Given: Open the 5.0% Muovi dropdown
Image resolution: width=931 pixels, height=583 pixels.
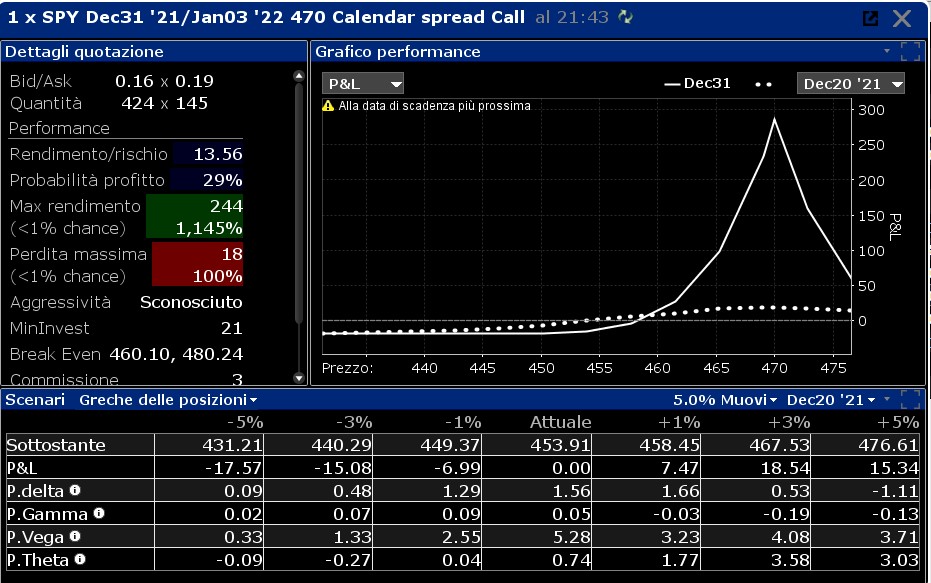Looking at the screenshot, I should pos(725,400).
